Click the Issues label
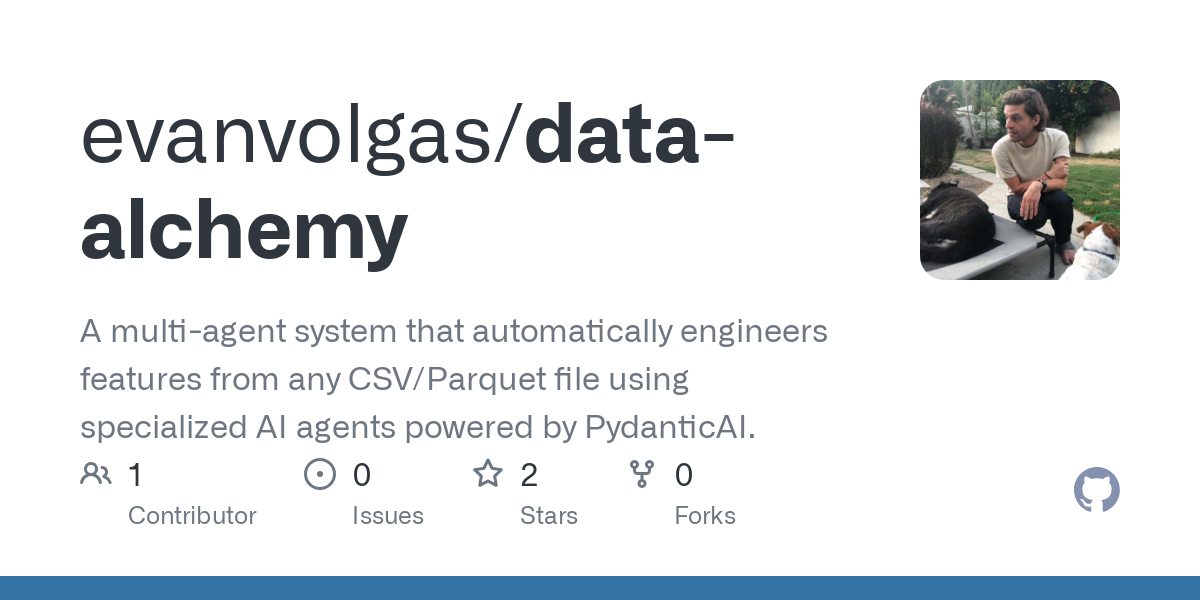The height and width of the screenshot is (600, 1200). [388, 516]
